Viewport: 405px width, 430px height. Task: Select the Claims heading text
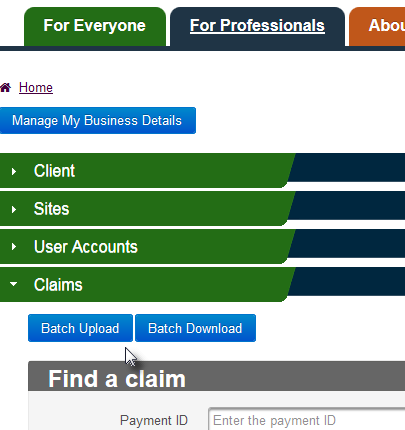[58, 285]
